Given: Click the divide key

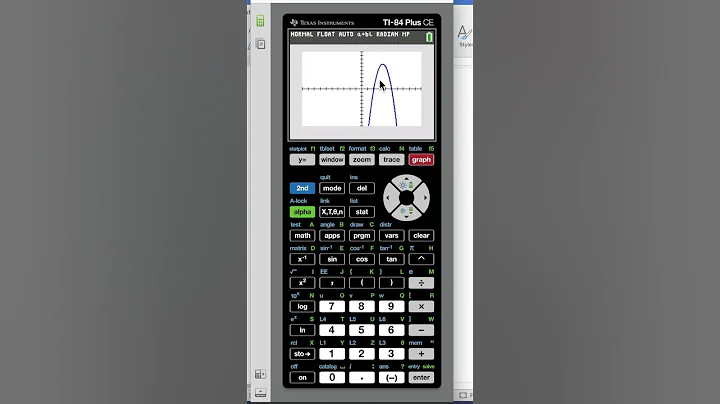Looking at the screenshot, I should (x=421, y=283).
